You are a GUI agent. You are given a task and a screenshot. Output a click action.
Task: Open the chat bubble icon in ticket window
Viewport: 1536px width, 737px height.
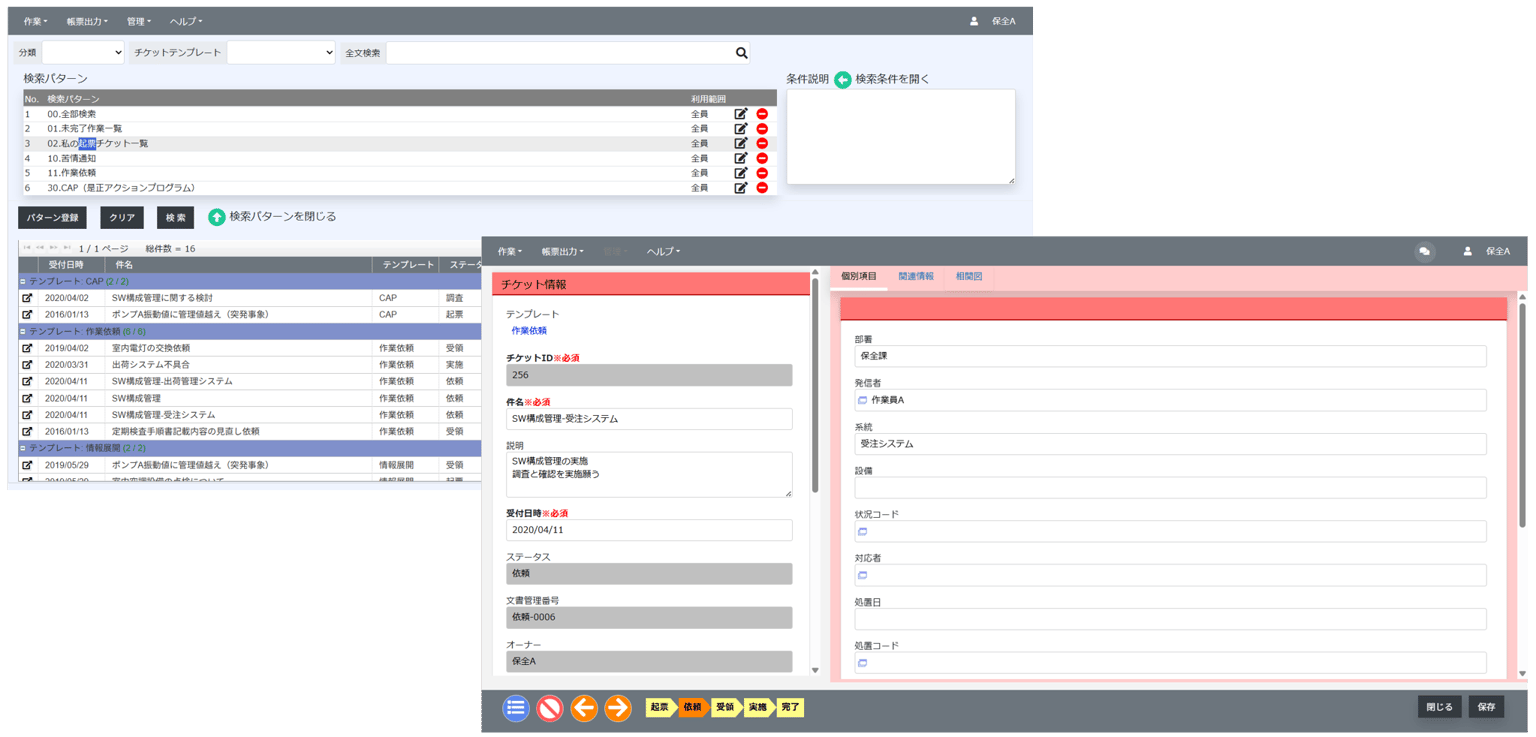[1425, 252]
